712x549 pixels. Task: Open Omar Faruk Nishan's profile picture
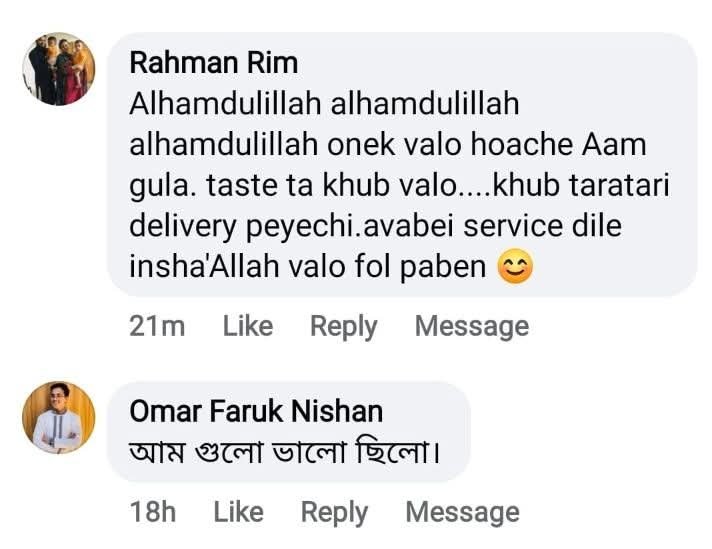pos(59,417)
